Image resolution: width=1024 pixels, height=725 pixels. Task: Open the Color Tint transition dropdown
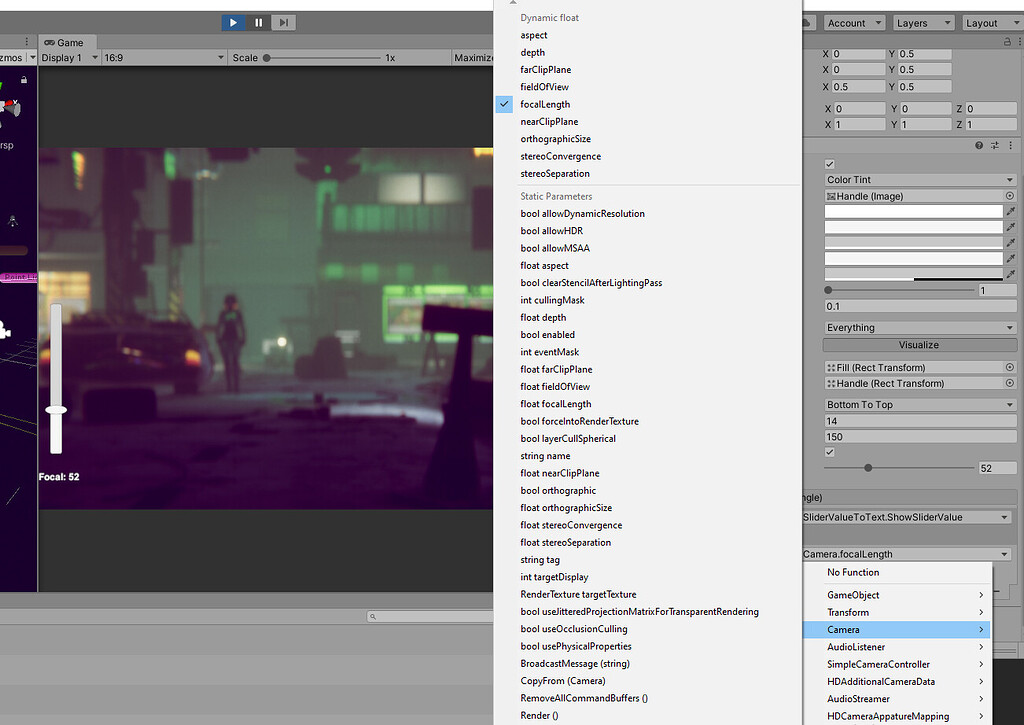coord(920,180)
